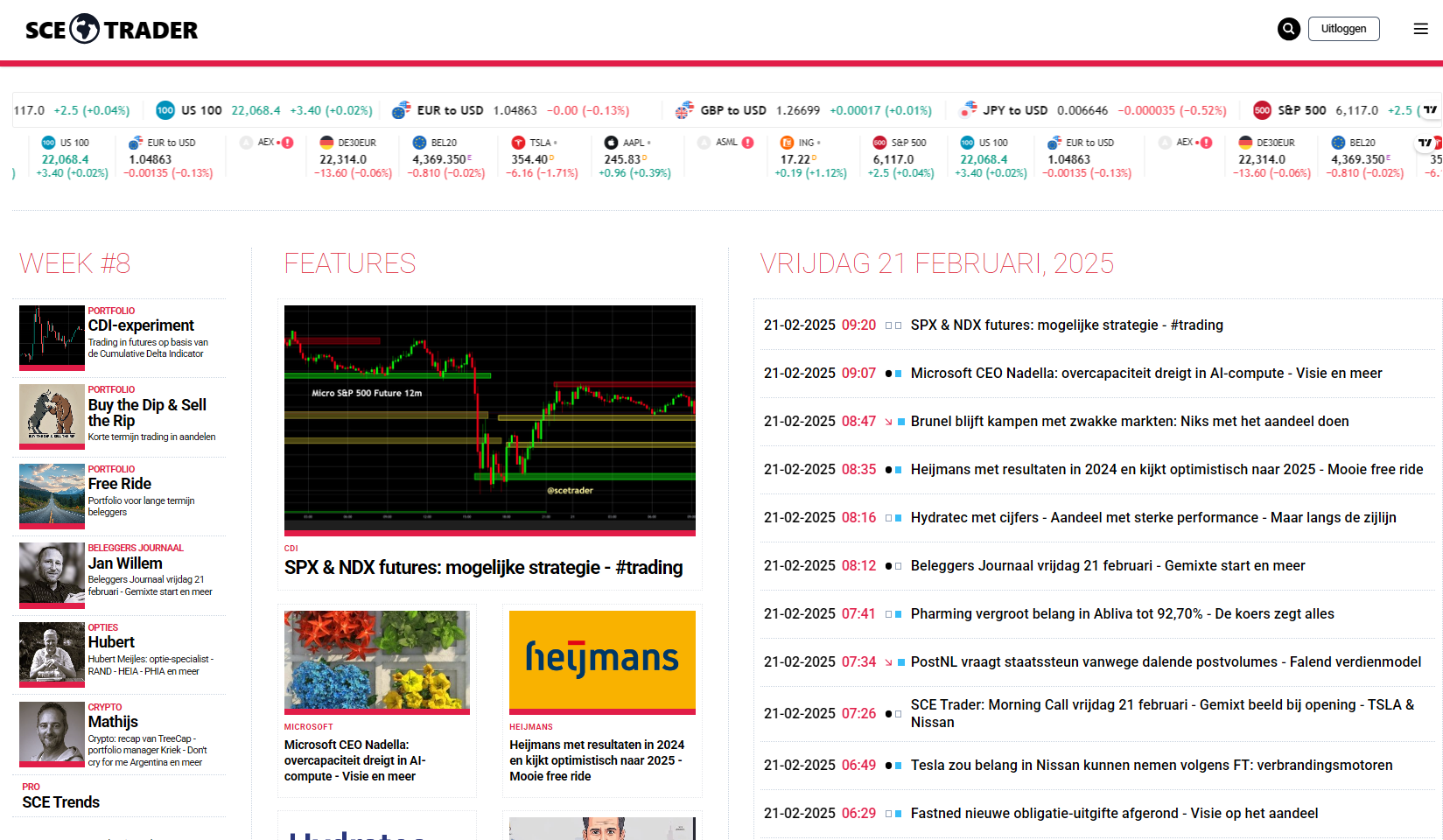Open the CDI-experiment chart thumbnail
The width and height of the screenshot is (1443, 840).
pos(52,338)
